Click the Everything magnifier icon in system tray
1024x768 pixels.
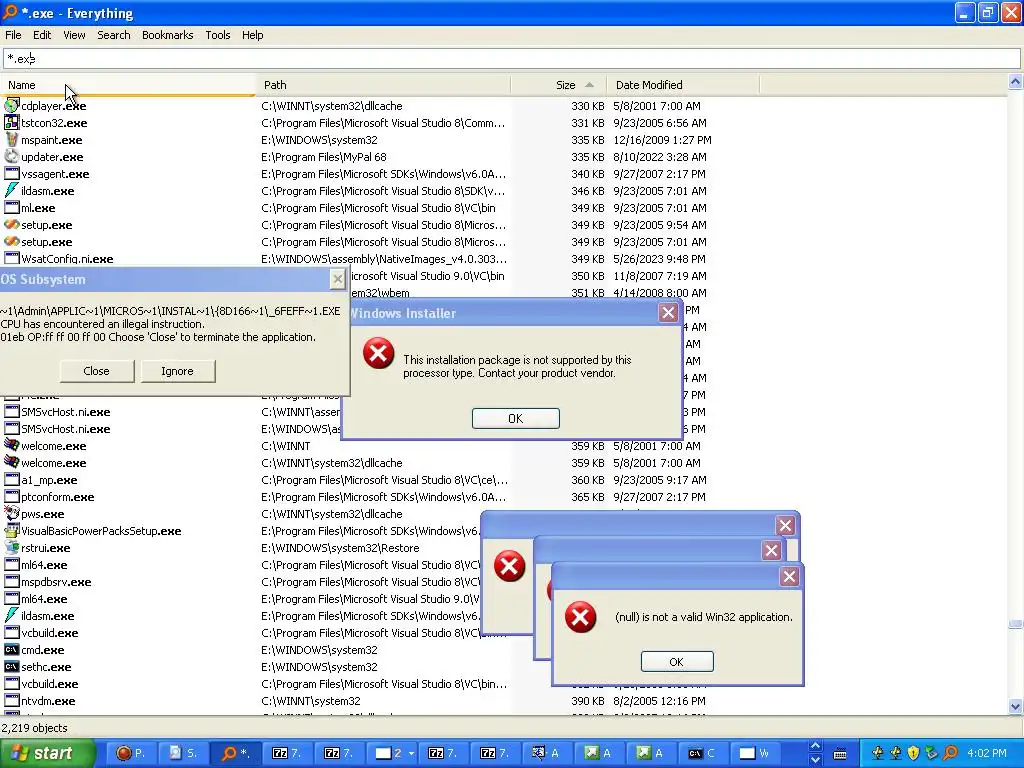click(x=951, y=753)
